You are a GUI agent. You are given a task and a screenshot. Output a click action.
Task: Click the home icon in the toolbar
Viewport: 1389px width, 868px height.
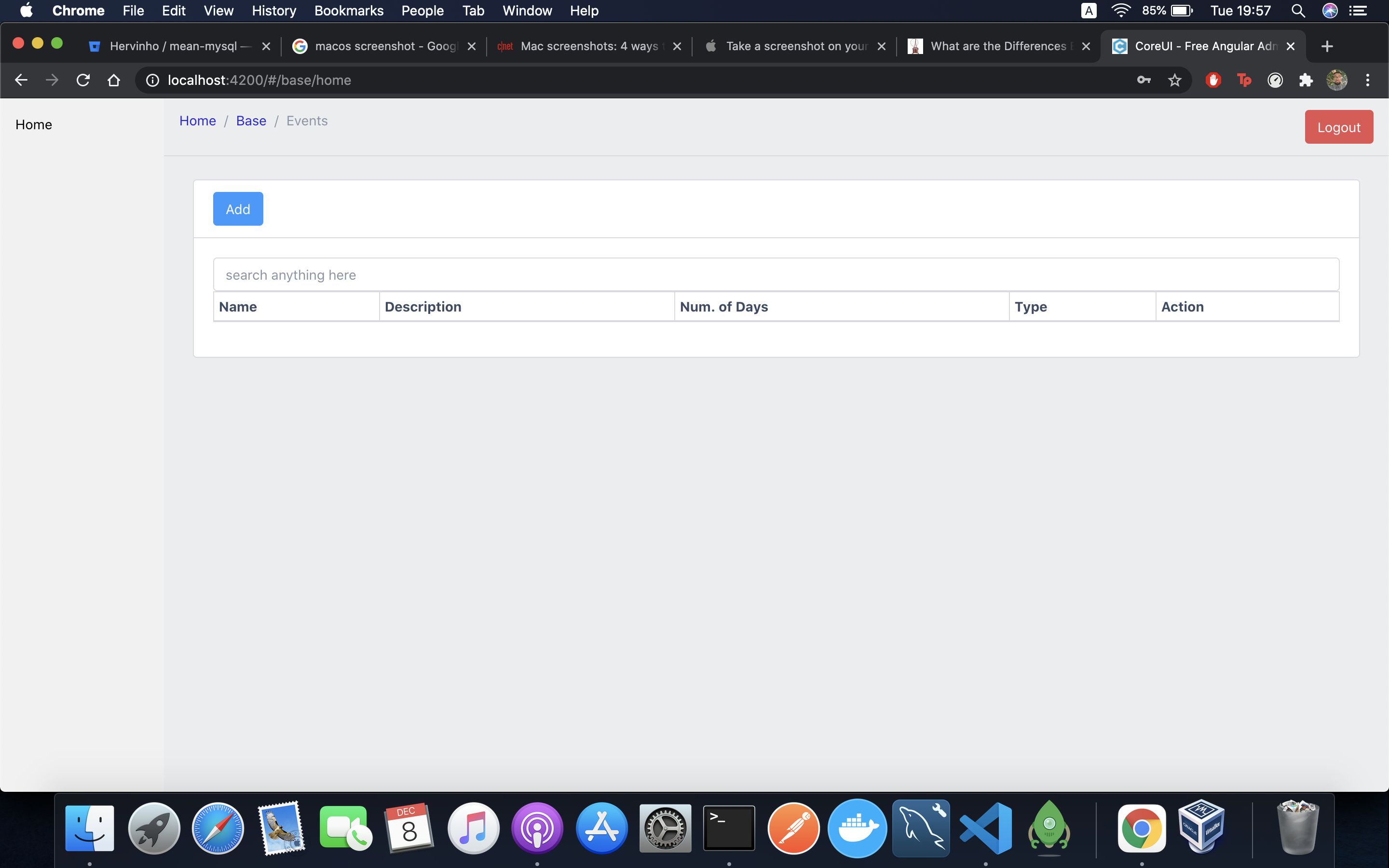(114, 81)
